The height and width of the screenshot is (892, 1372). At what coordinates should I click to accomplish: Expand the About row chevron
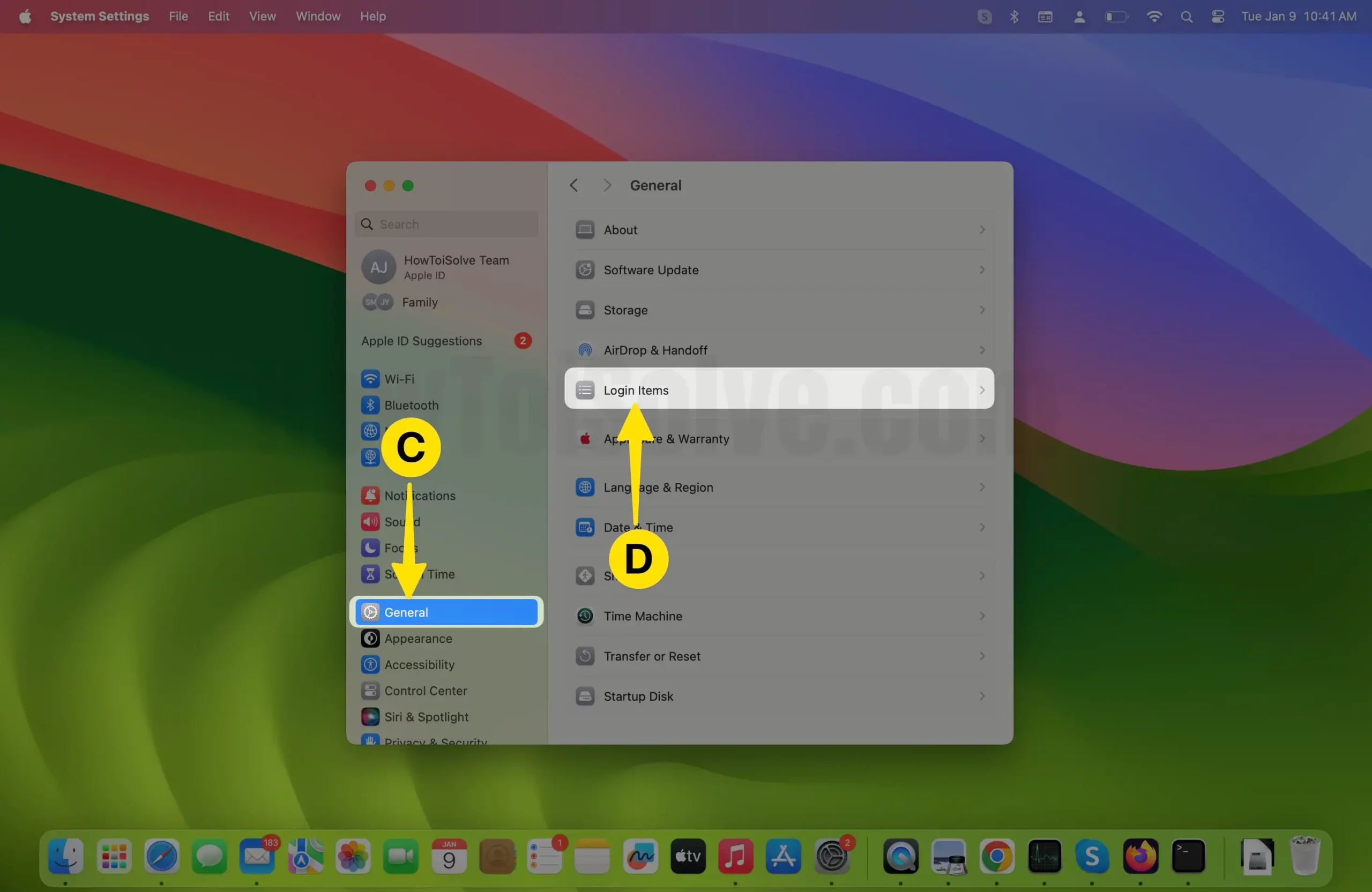(x=982, y=229)
